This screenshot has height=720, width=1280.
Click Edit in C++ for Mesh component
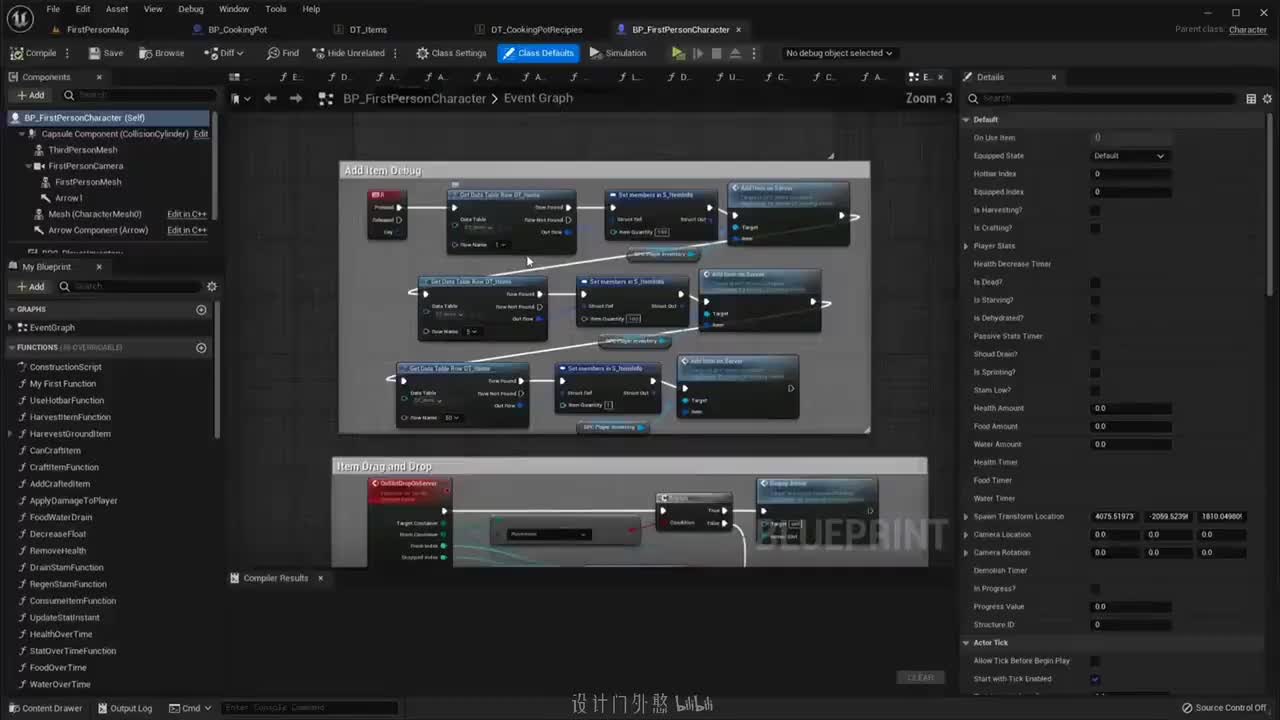pos(187,214)
